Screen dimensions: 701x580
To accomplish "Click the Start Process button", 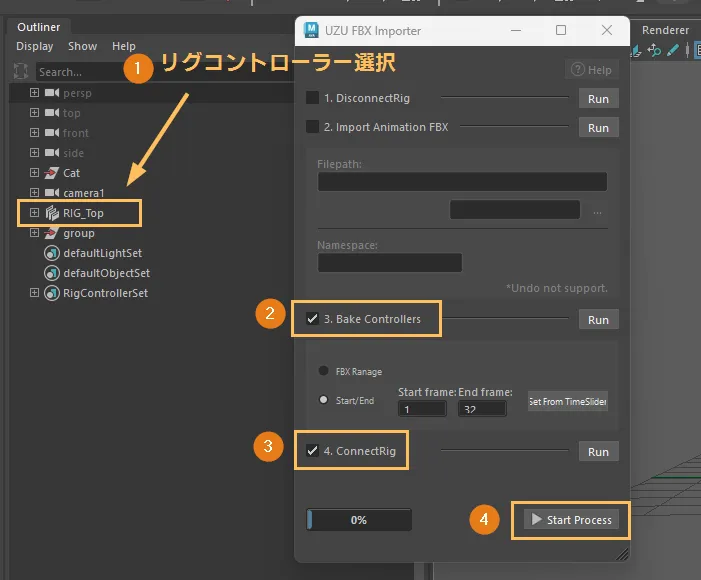I will tap(571, 520).
